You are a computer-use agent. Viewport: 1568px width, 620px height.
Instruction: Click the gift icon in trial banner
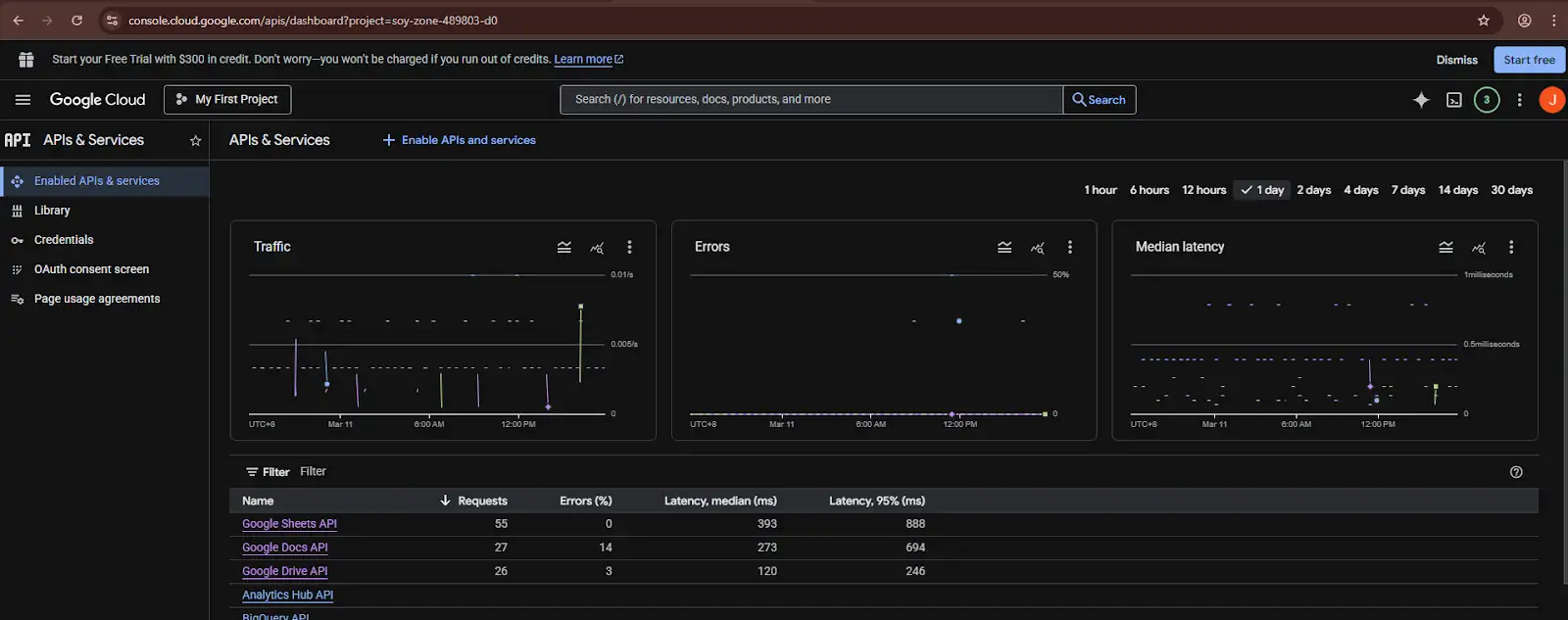point(26,60)
